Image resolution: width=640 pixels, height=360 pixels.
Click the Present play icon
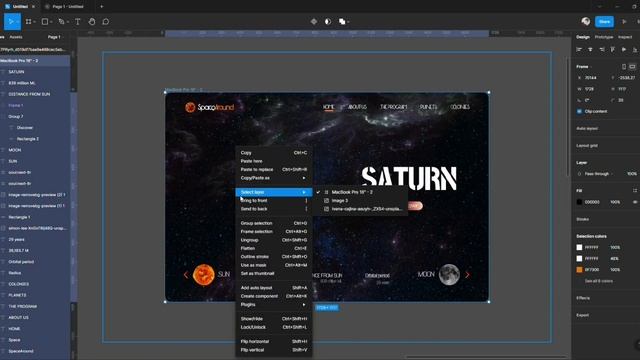click(624, 22)
